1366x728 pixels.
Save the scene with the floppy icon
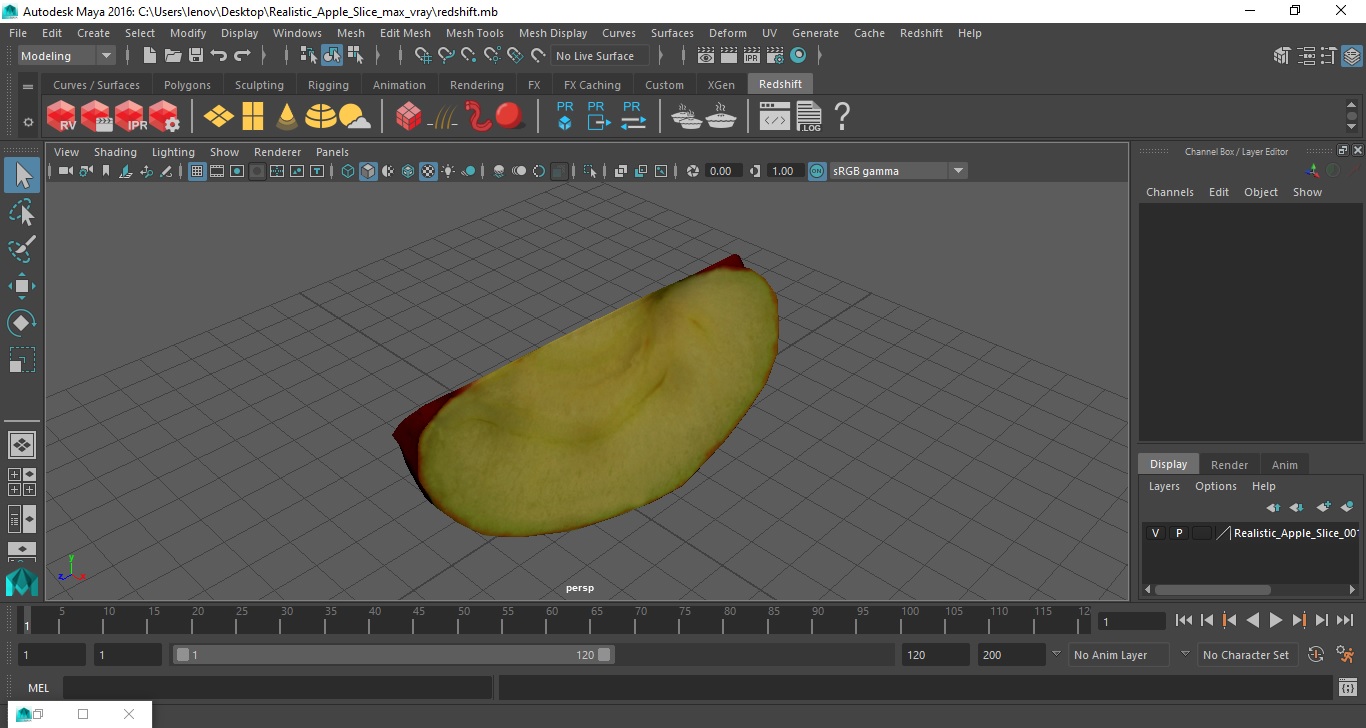(x=196, y=56)
